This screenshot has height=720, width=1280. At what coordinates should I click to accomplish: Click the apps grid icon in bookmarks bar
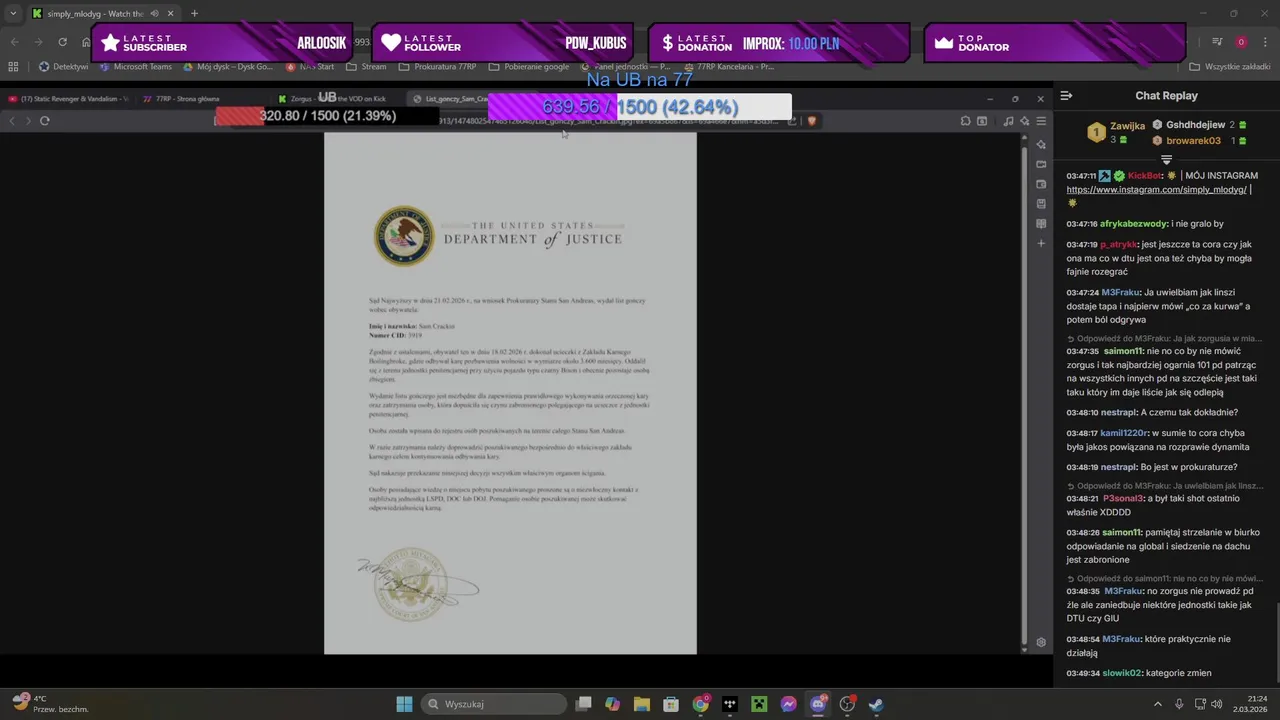(x=13, y=67)
